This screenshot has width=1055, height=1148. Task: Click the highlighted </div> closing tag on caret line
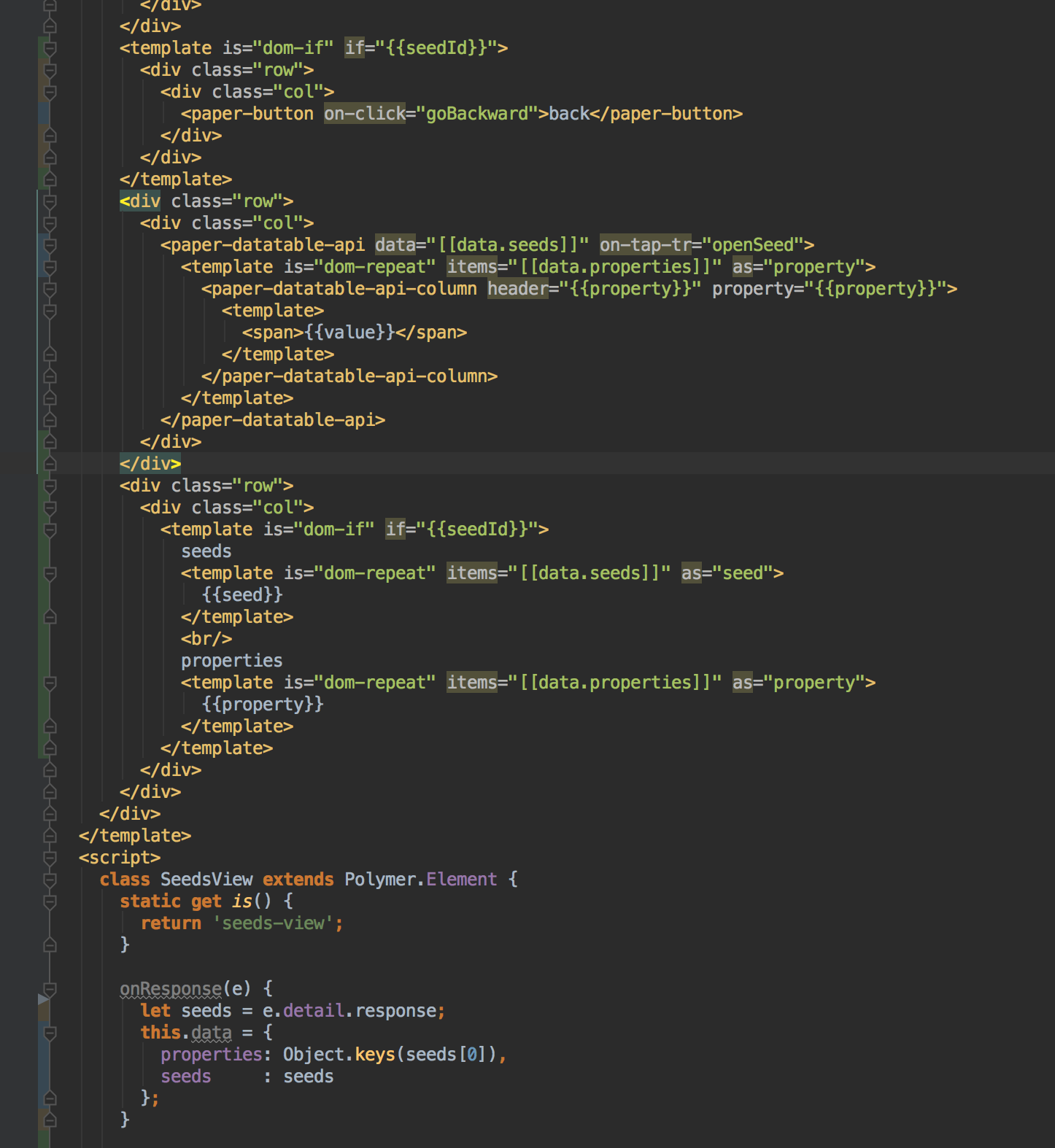[x=150, y=464]
